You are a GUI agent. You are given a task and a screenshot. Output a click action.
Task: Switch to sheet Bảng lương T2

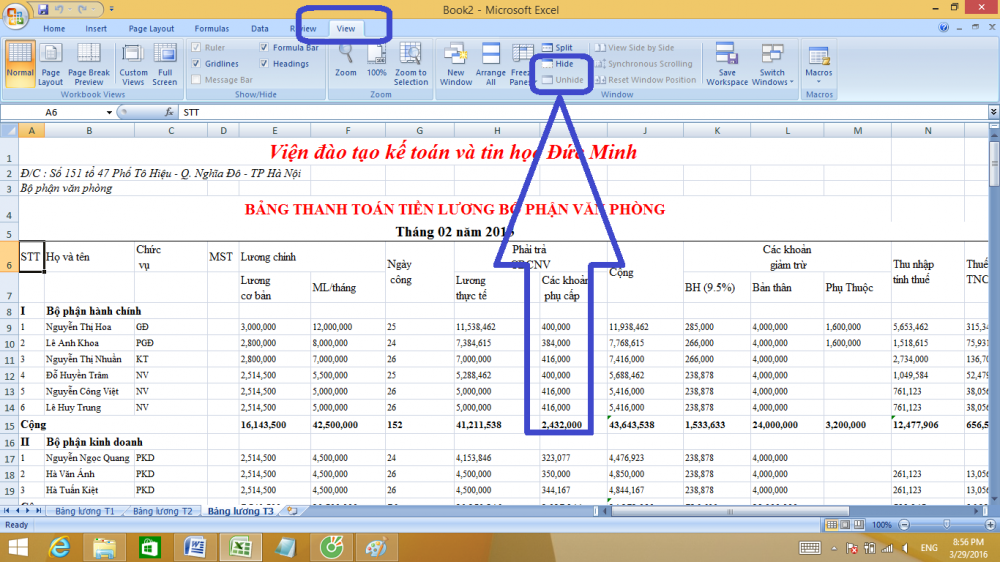[x=163, y=511]
